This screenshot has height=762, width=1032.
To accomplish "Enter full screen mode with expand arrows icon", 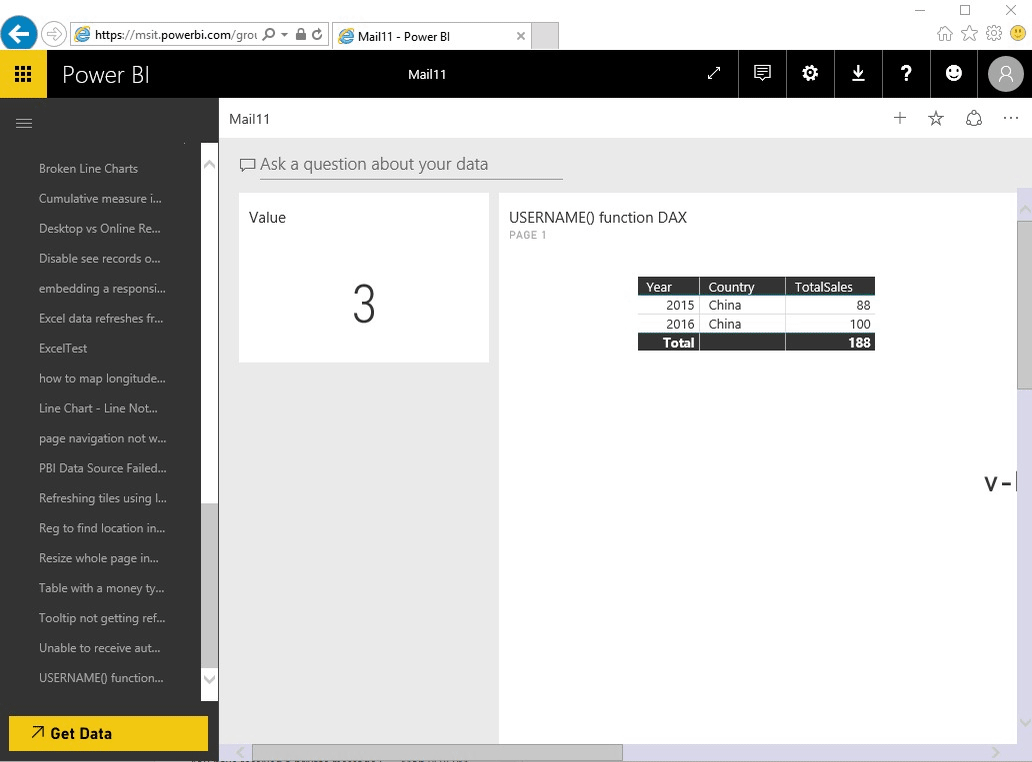I will tap(714, 74).
